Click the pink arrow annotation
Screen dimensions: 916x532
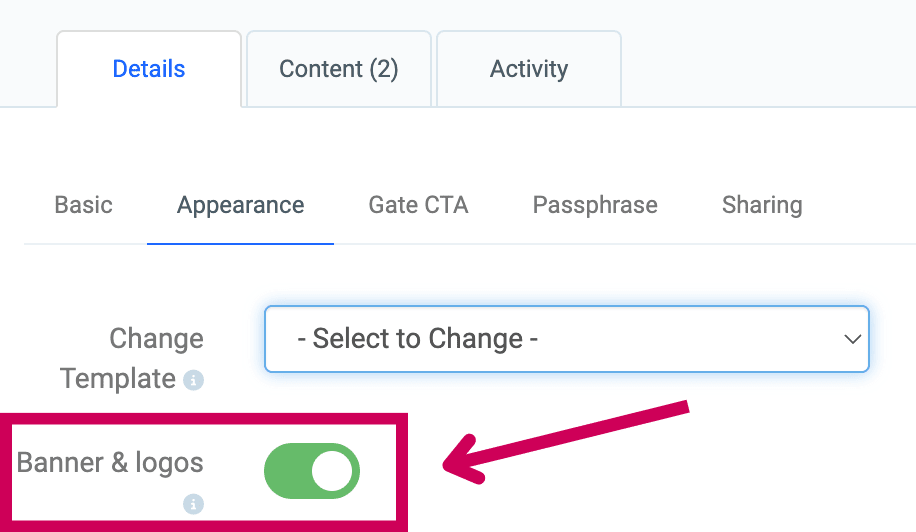(x=565, y=442)
